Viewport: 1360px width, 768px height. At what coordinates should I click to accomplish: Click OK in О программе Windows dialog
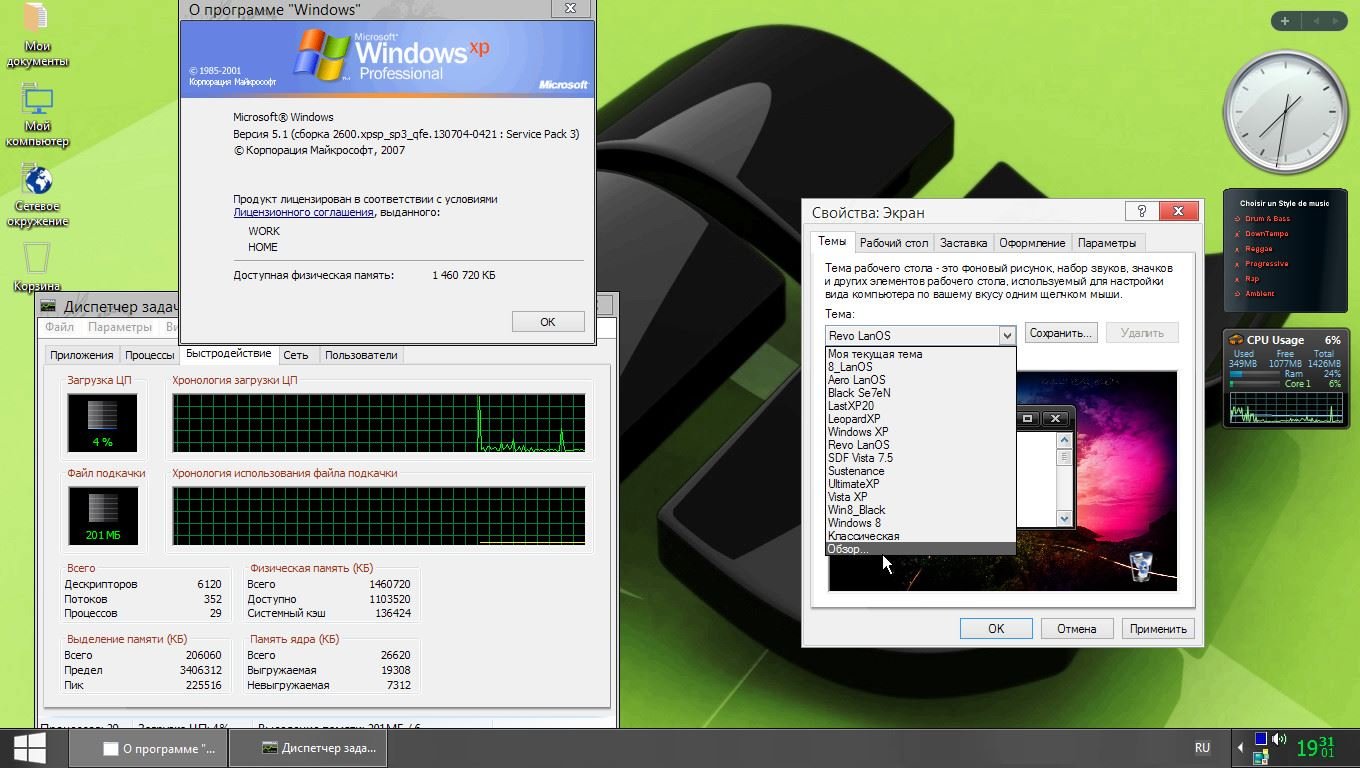(548, 322)
